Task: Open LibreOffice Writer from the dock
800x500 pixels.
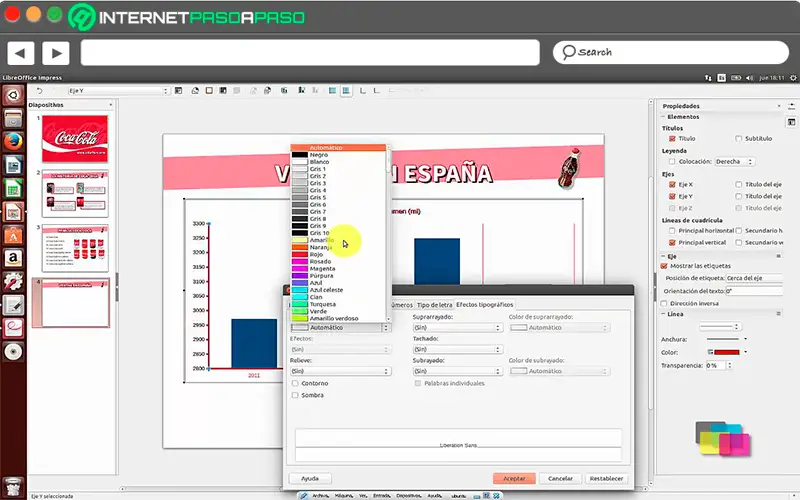Action: click(x=13, y=166)
